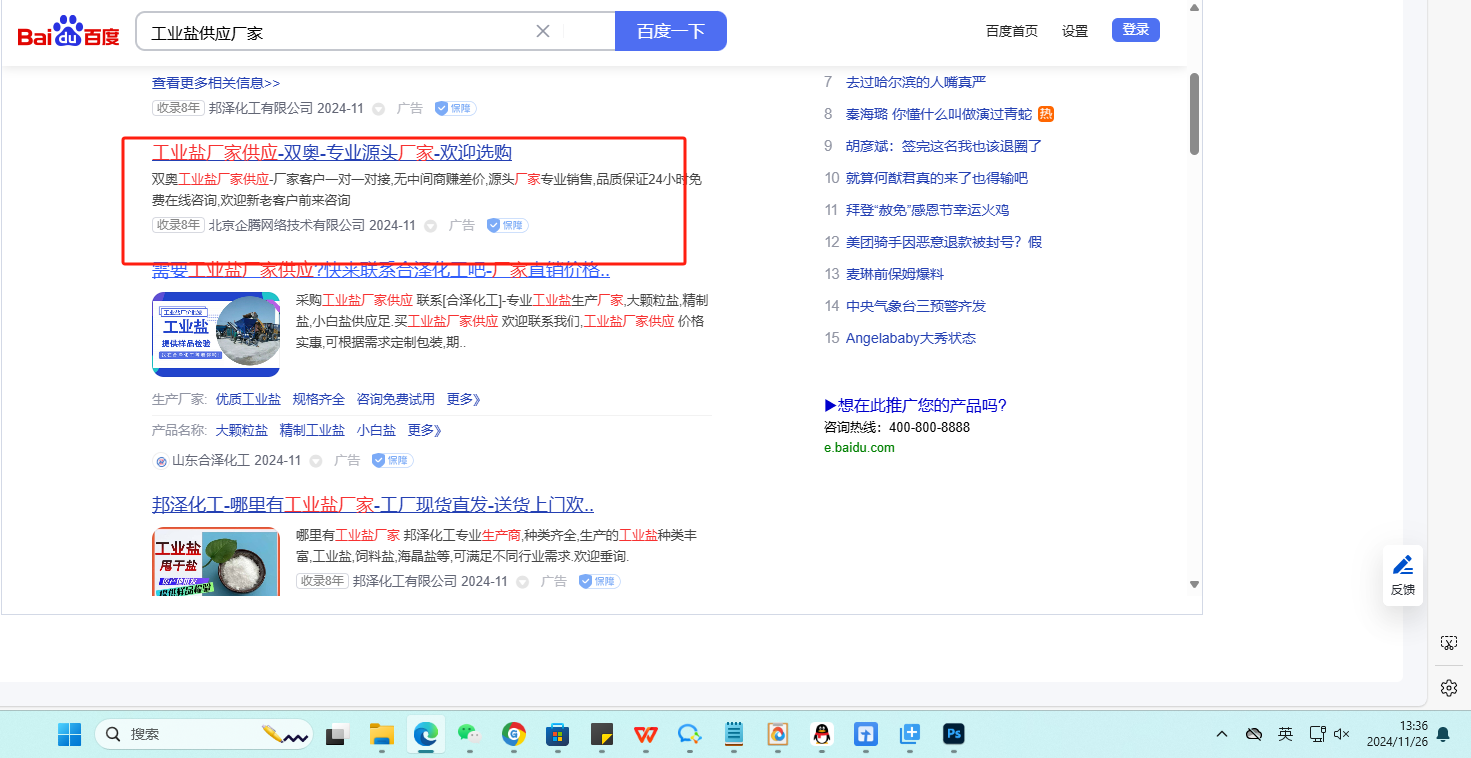Screen dimensions: 1471x758
Task: Click the blue 登录 login button
Action: pos(1135,30)
